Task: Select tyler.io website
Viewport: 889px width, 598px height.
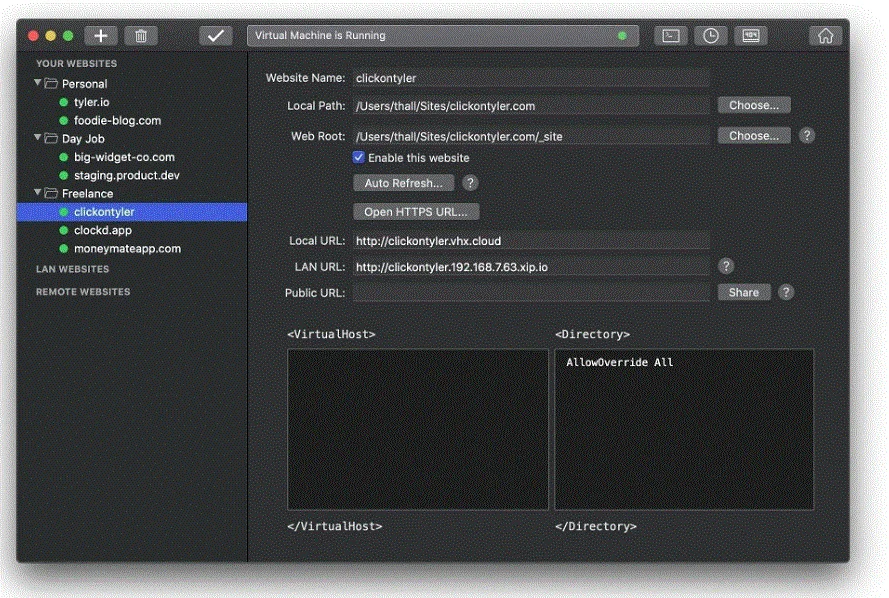Action: pos(132,102)
